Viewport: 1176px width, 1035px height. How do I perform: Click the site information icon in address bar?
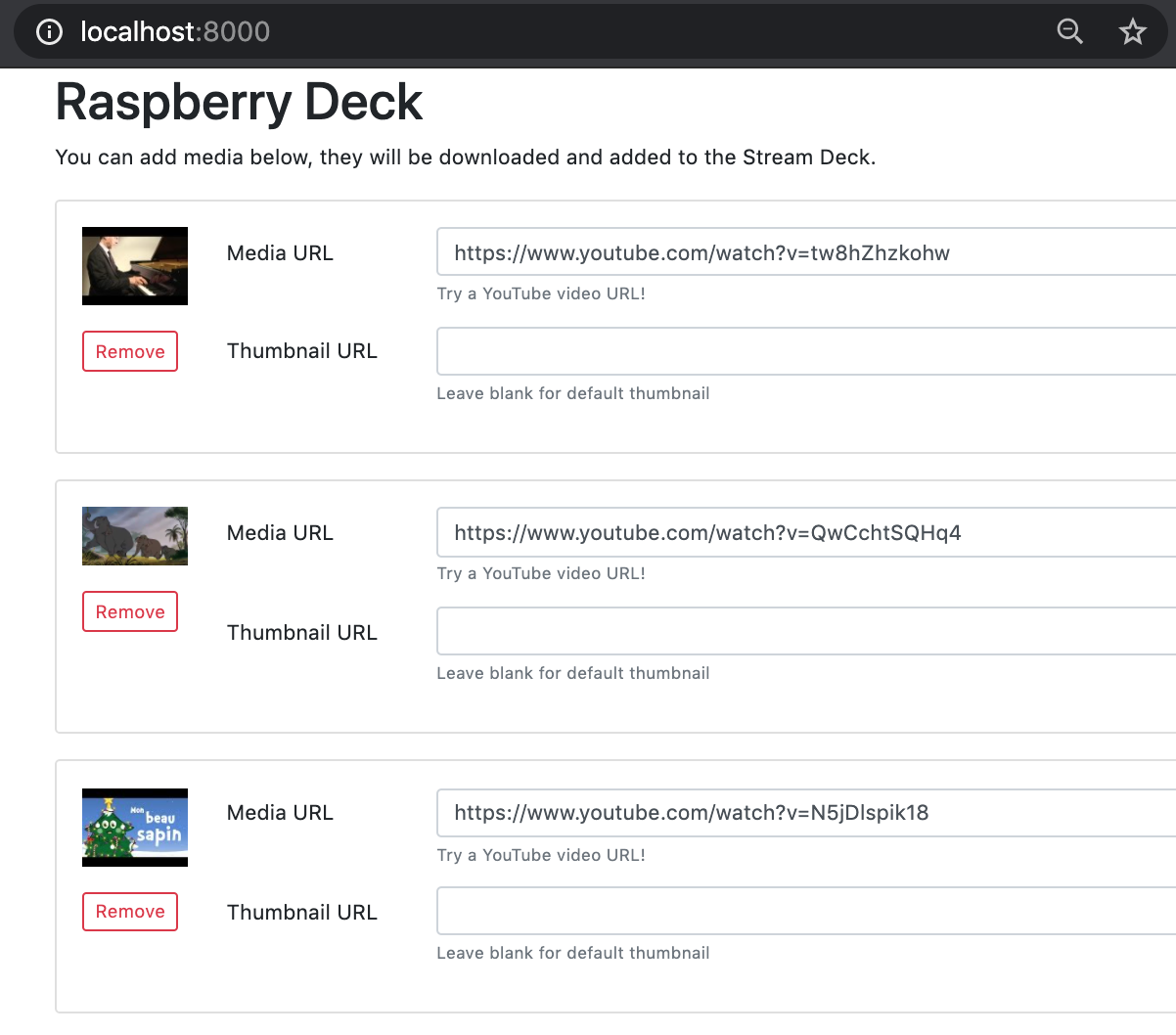[x=49, y=32]
